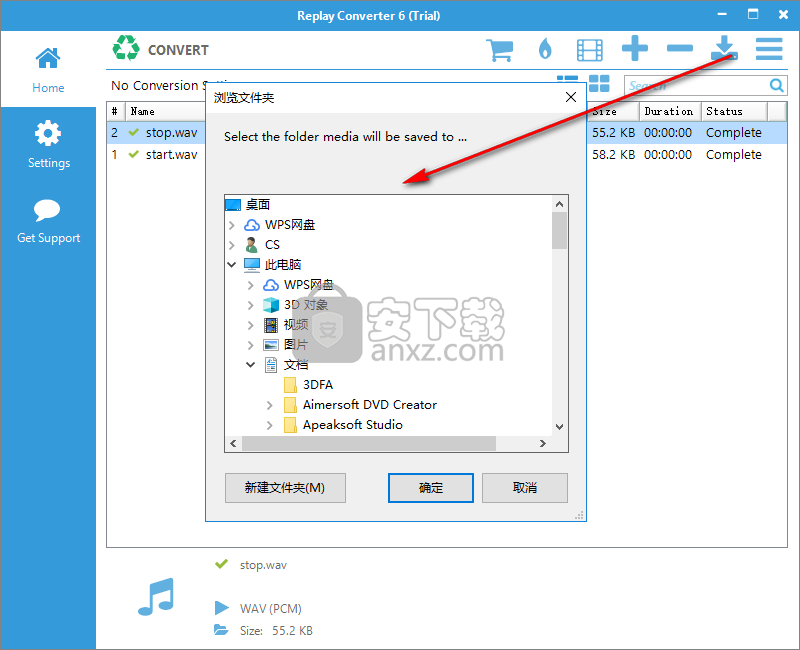The width and height of the screenshot is (800, 650).
Task: Close the browse folder dialog
Action: click(571, 97)
